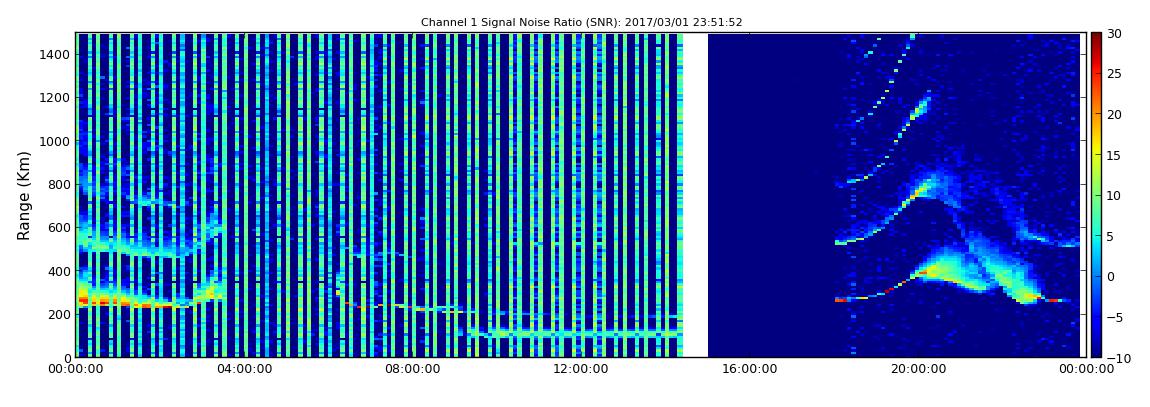This screenshot has width=1150, height=407.
Task: Click the 400 tick label on range axis
Action: click(x=59, y=271)
